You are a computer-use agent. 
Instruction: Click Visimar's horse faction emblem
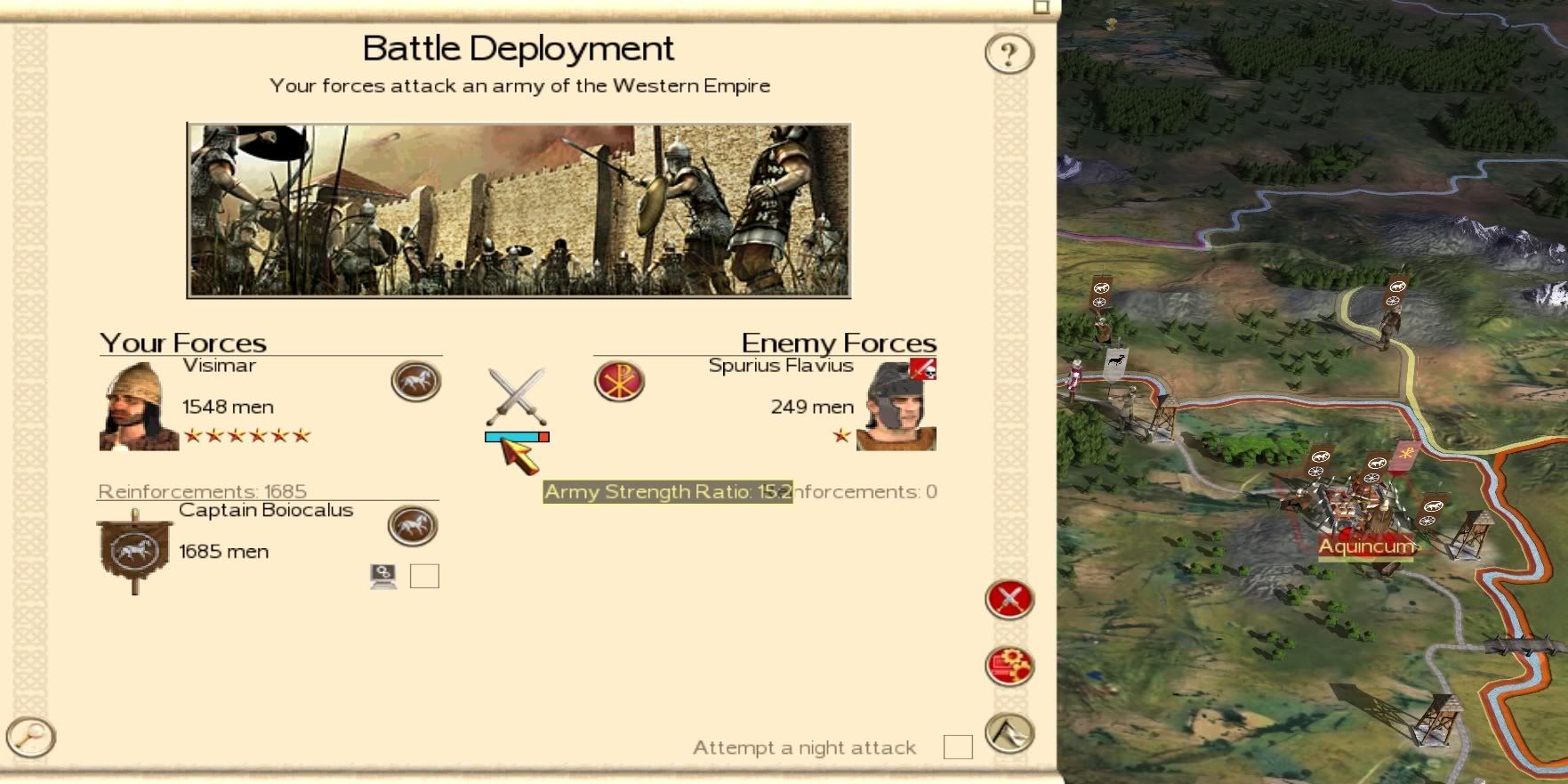click(415, 381)
